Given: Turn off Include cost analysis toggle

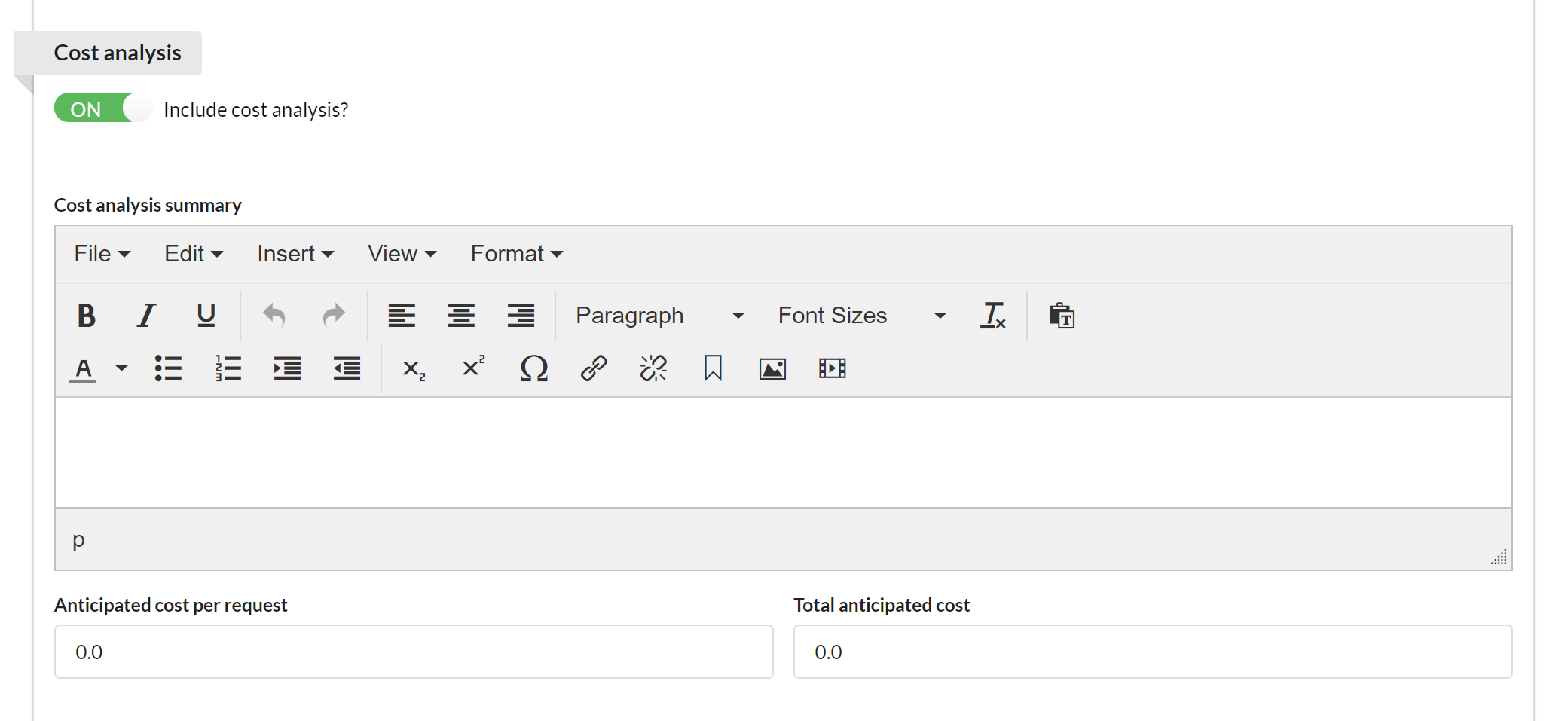Looking at the screenshot, I should click(x=102, y=108).
